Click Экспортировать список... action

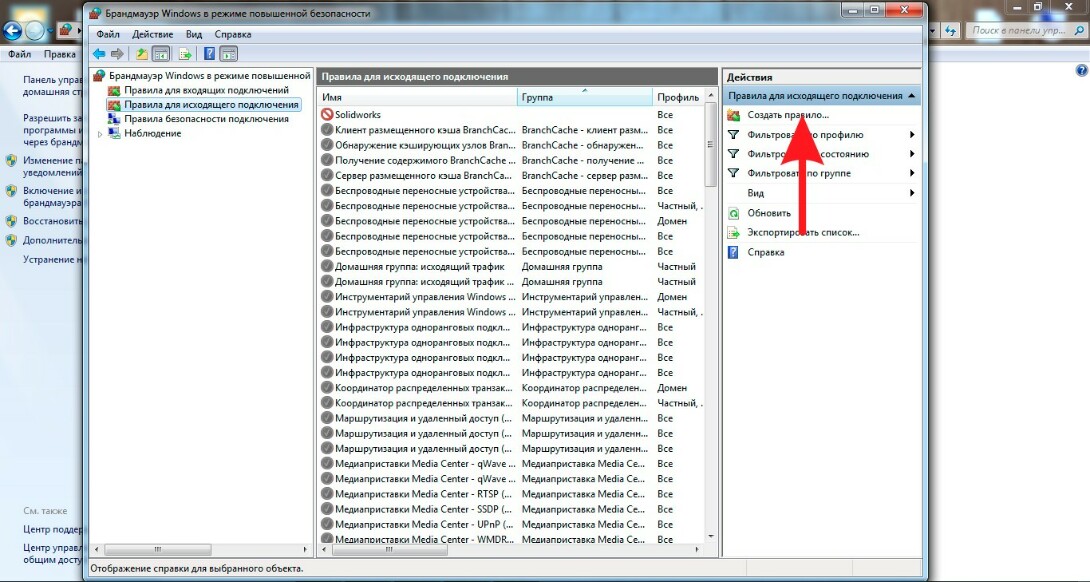pyautogui.click(x=803, y=233)
